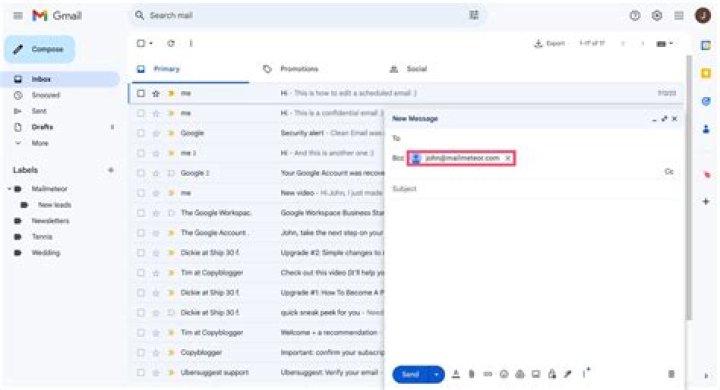Remove john@mailmeteor.com from Bcc

[x=508, y=158]
